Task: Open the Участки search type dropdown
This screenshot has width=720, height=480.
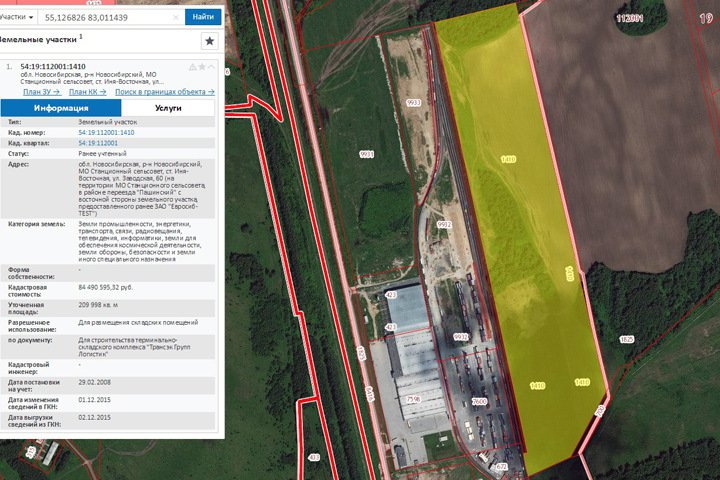Action: click(x=18, y=17)
